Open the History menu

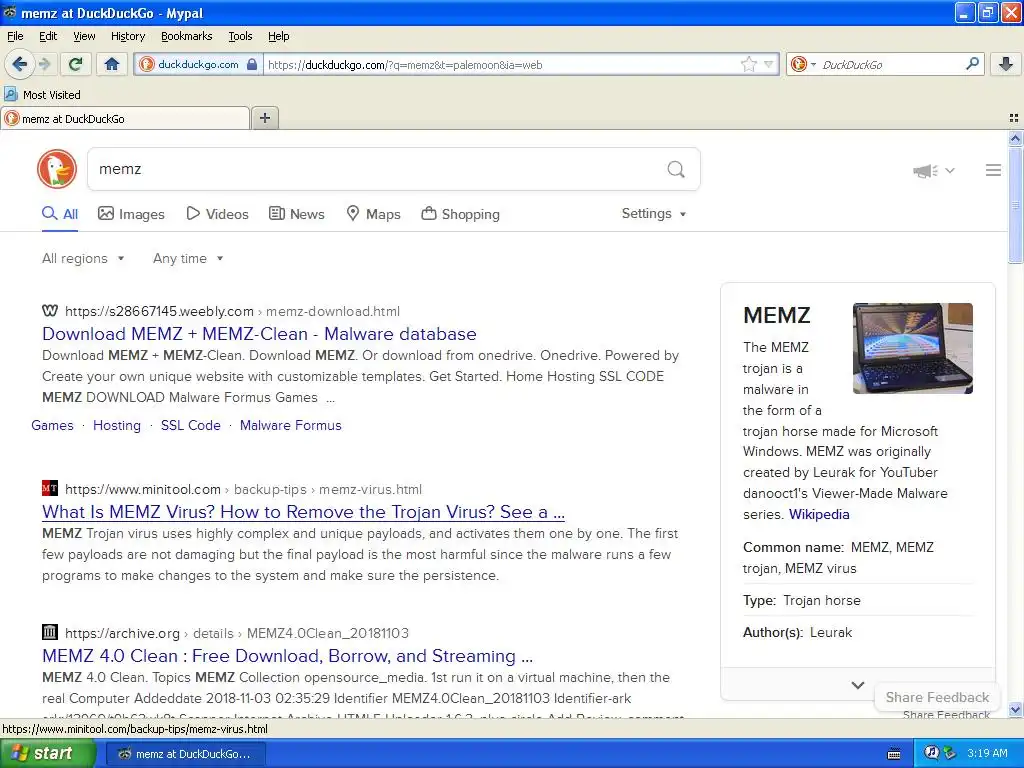click(x=128, y=36)
